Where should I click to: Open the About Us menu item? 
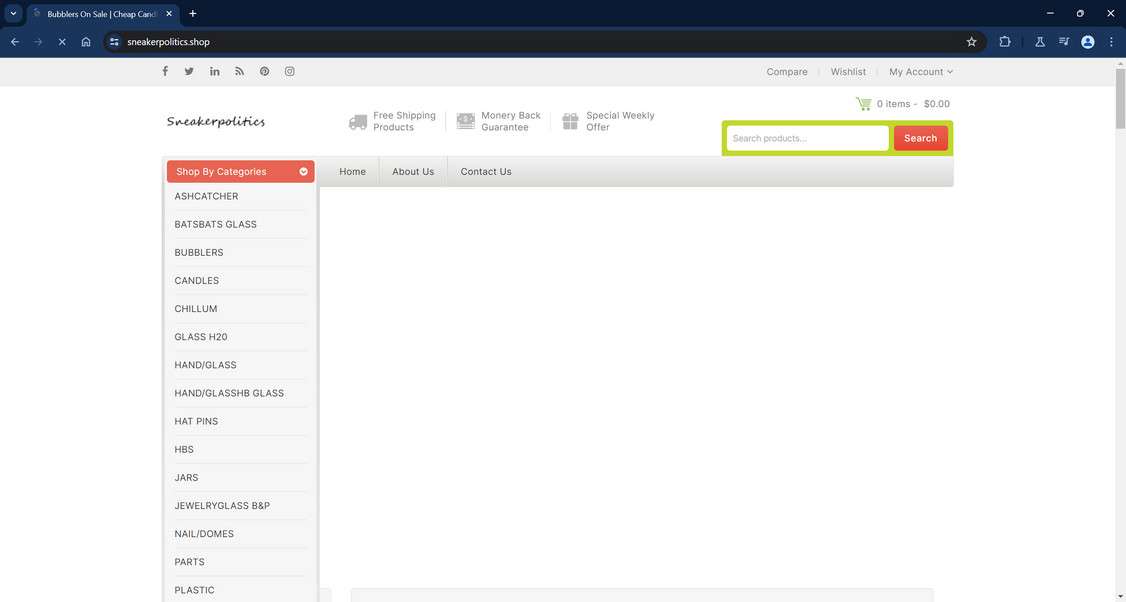(413, 172)
